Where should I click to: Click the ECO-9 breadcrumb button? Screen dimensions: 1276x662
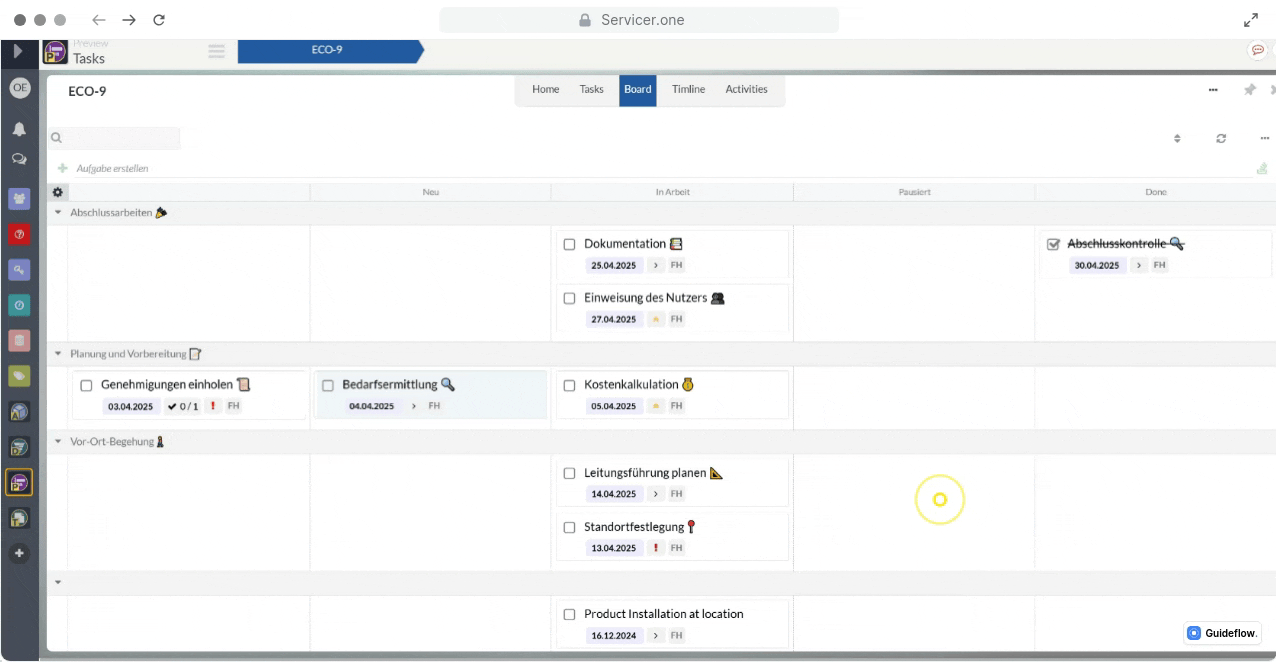tap(327, 51)
